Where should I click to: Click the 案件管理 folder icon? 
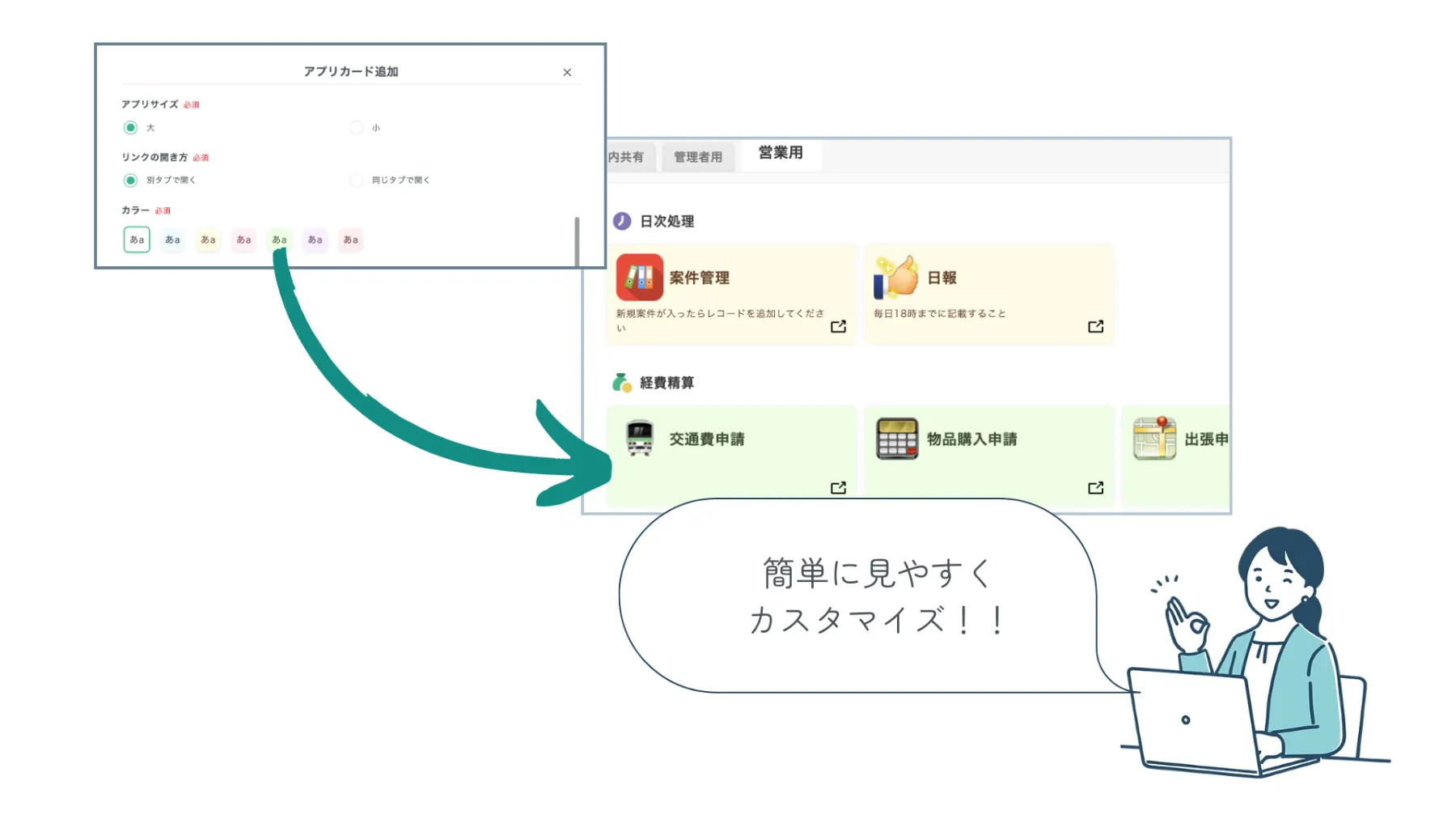(641, 278)
